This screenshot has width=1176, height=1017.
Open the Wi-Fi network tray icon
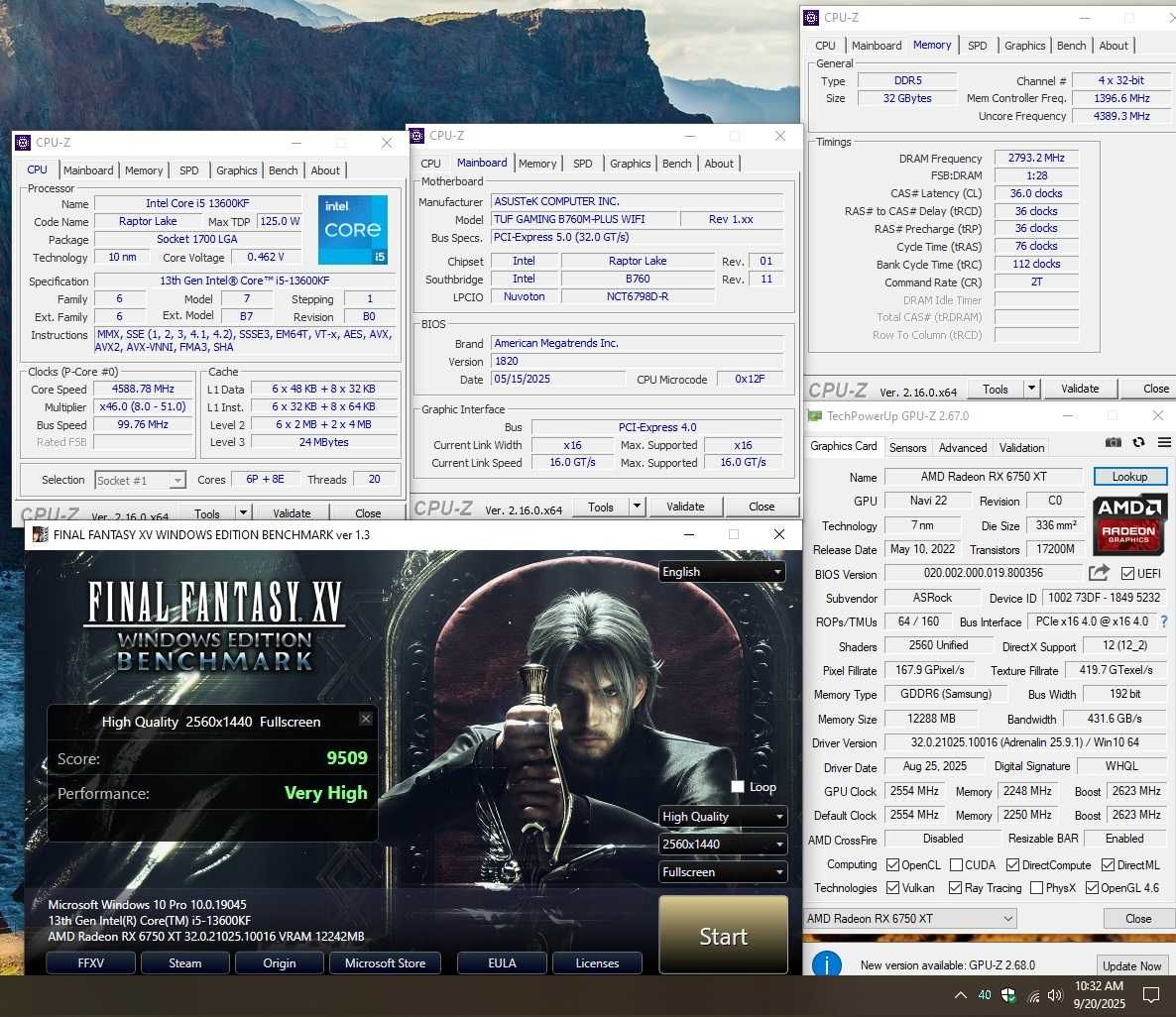click(1033, 996)
